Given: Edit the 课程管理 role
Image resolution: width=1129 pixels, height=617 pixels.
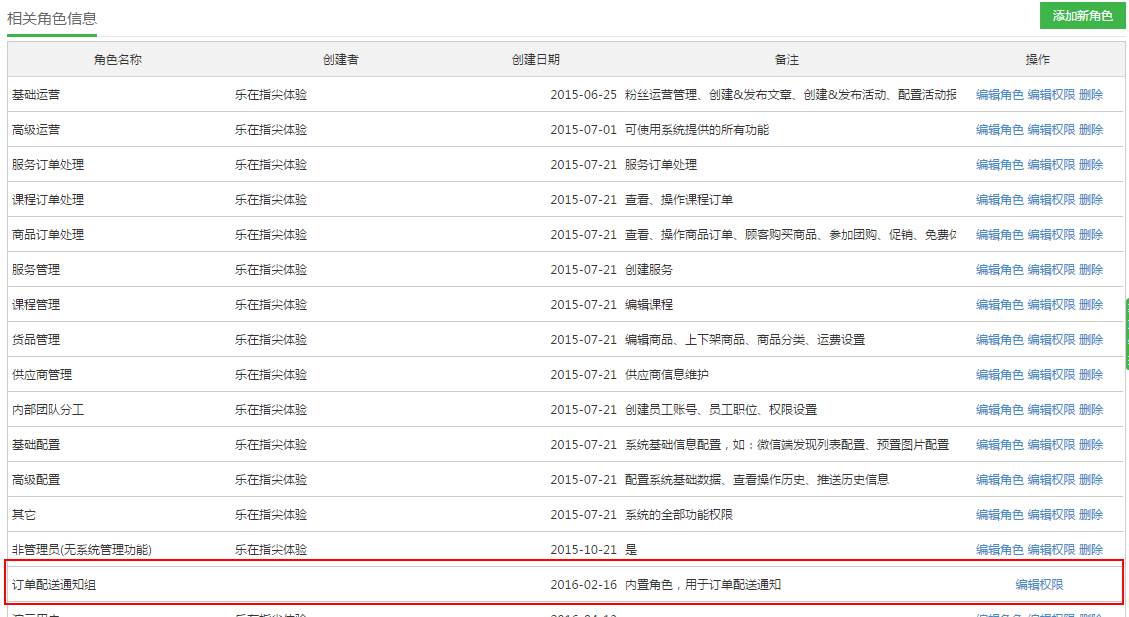Looking at the screenshot, I should pyautogui.click(x=999, y=305).
